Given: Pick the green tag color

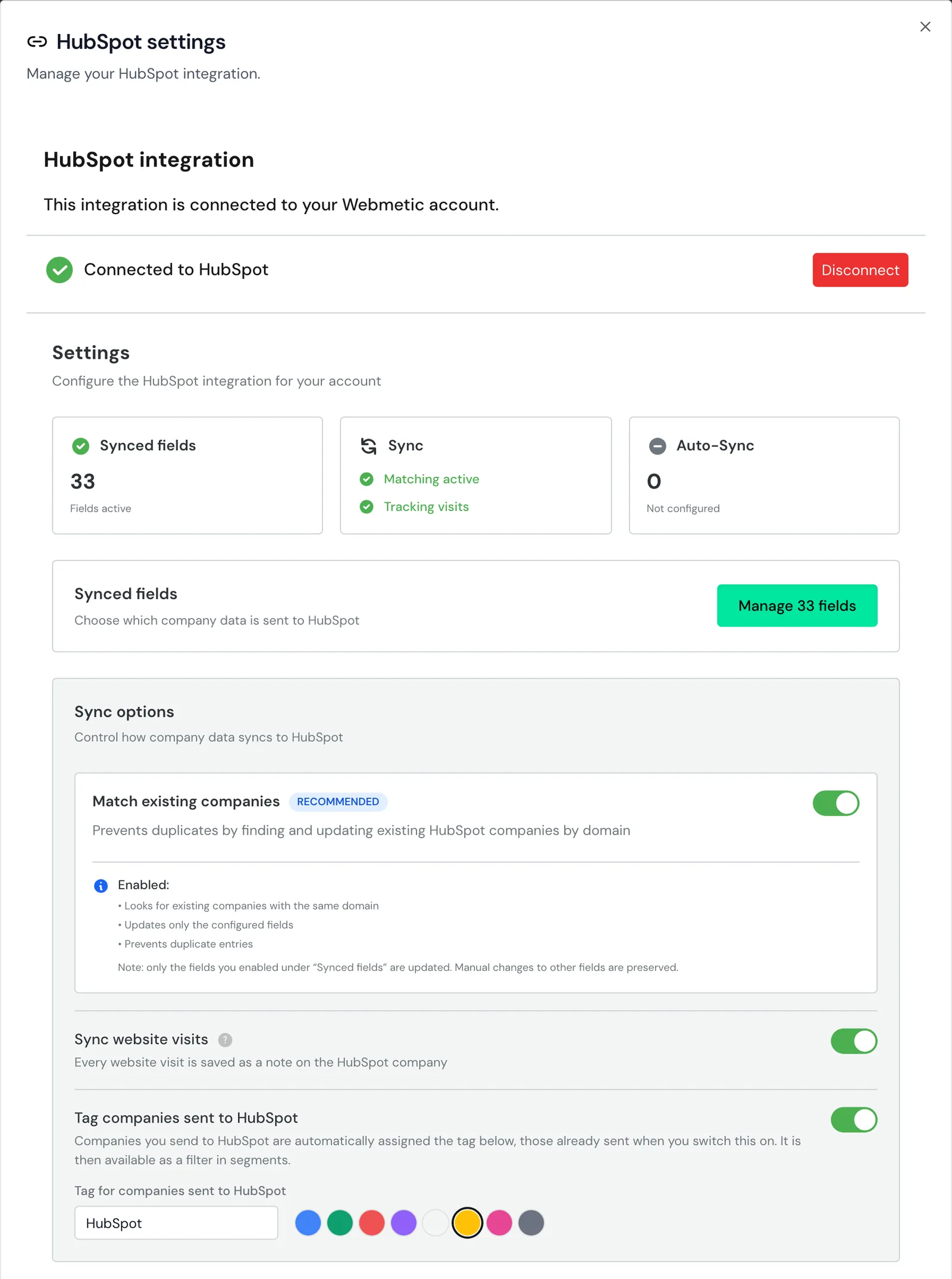Looking at the screenshot, I should [340, 1223].
